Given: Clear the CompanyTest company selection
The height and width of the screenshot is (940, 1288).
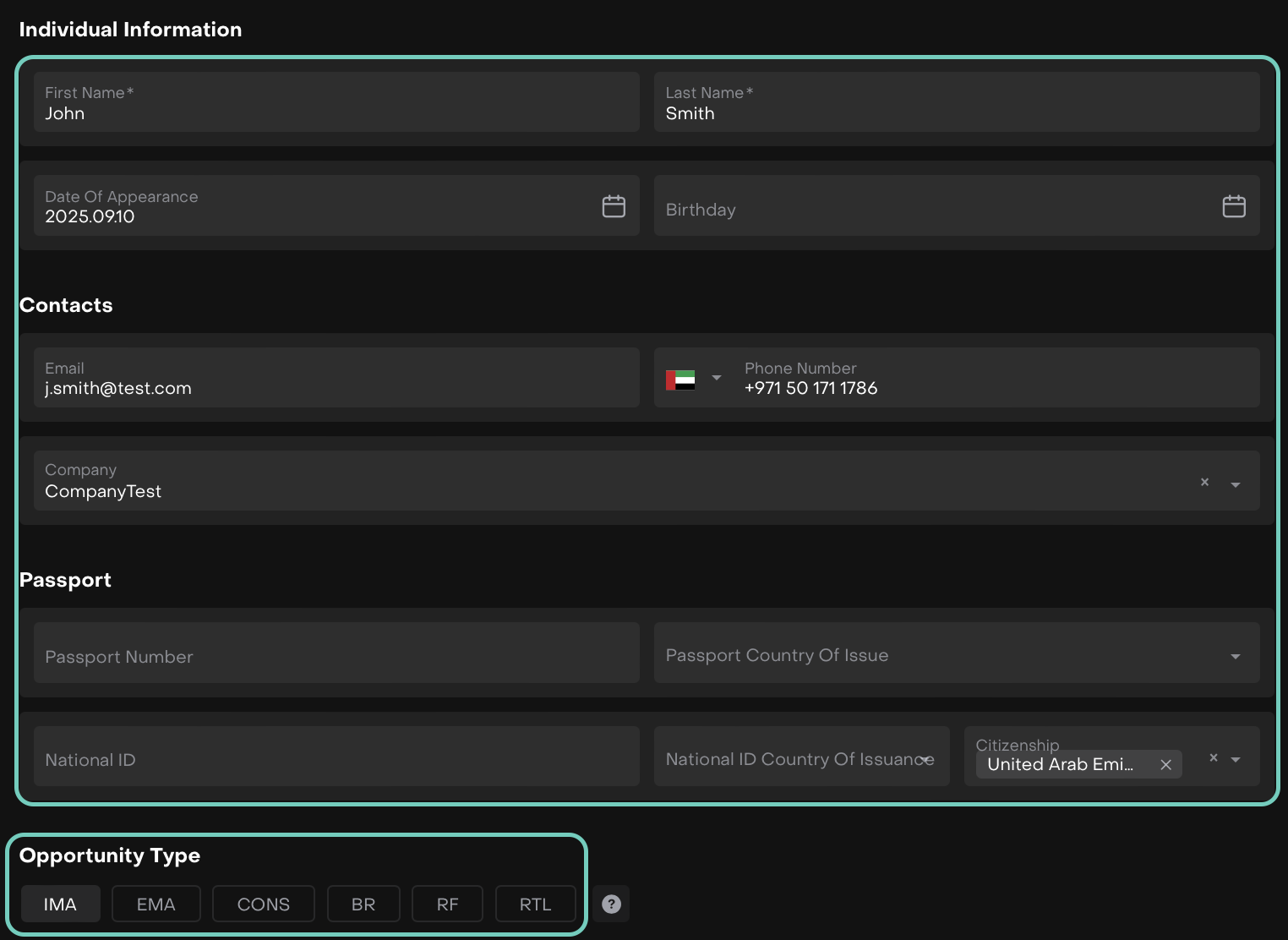Looking at the screenshot, I should tap(1204, 482).
